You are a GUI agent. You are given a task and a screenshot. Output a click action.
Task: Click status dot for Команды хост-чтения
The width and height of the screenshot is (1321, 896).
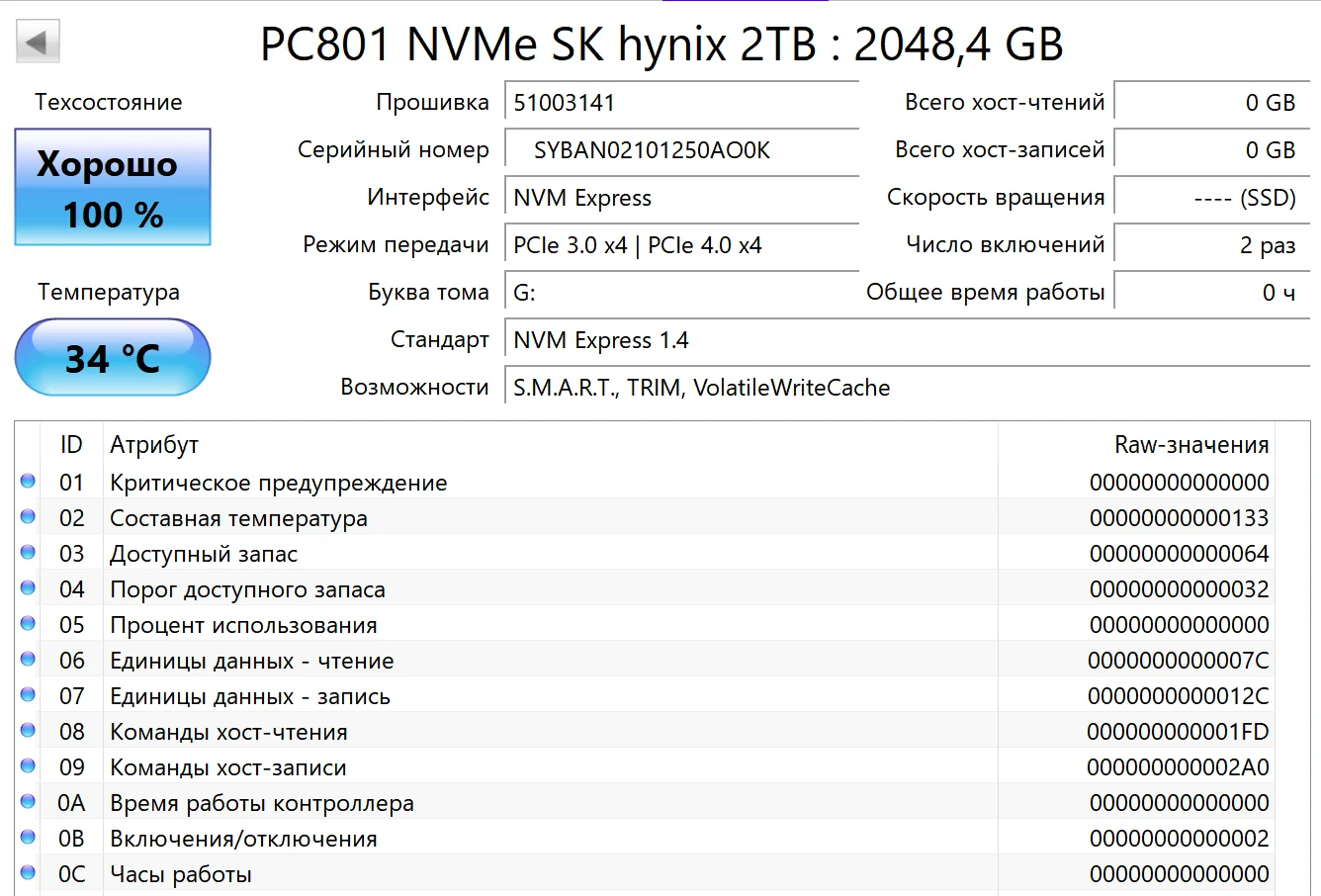click(28, 731)
